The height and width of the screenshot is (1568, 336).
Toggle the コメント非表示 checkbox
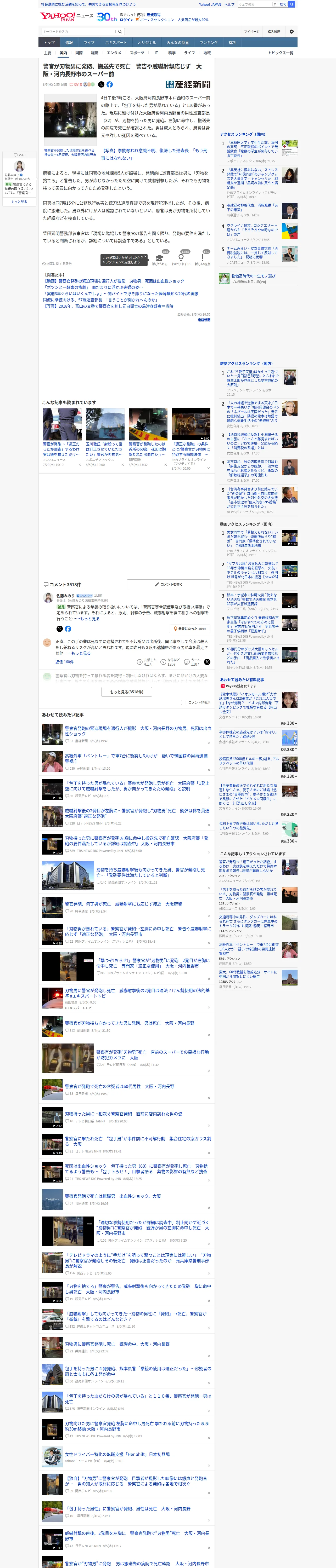pyautogui.click(x=183, y=702)
